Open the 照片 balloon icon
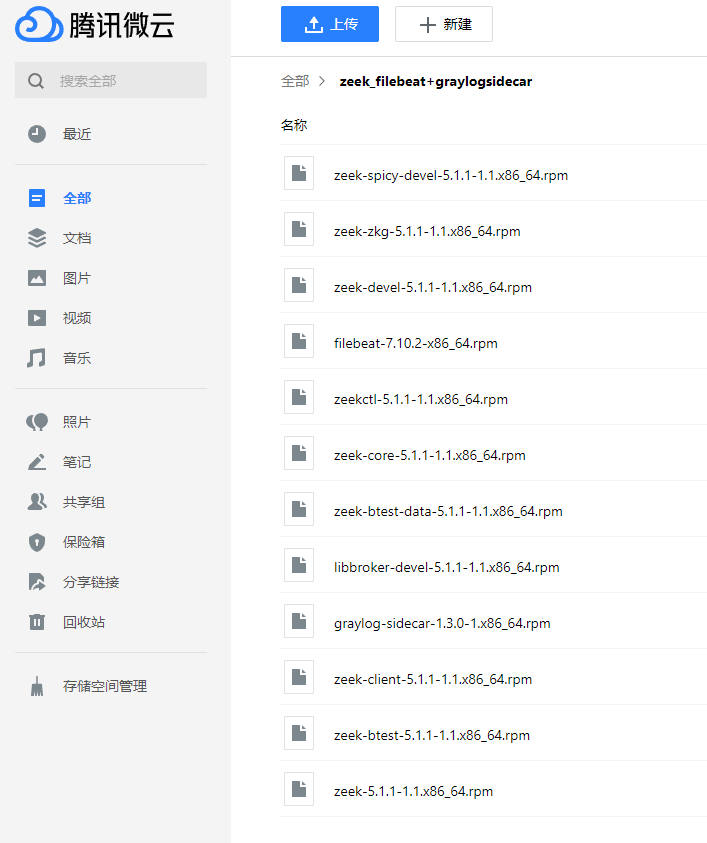The width and height of the screenshot is (707, 843). [x=37, y=422]
